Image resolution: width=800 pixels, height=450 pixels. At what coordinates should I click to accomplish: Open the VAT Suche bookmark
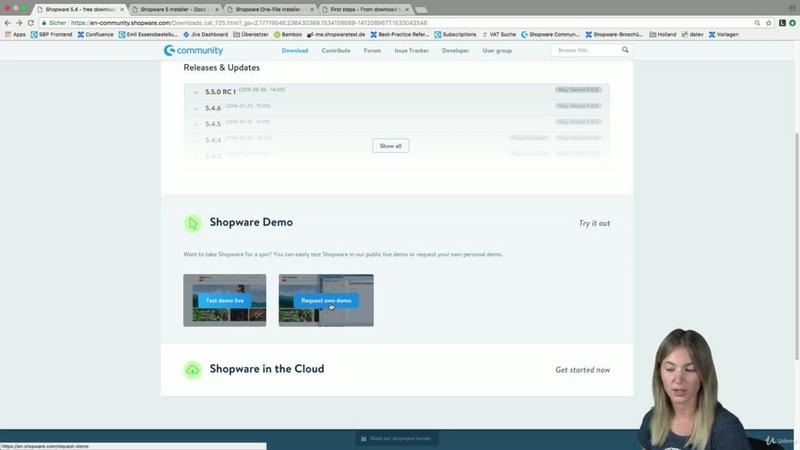pos(499,34)
